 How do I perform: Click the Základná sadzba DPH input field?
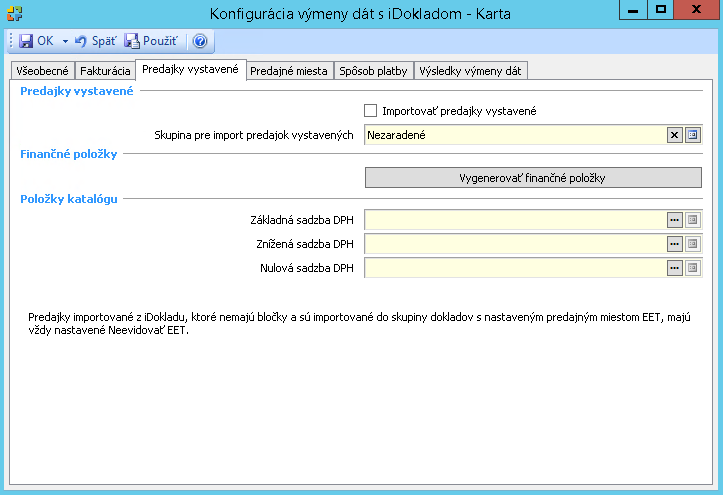(x=515, y=220)
